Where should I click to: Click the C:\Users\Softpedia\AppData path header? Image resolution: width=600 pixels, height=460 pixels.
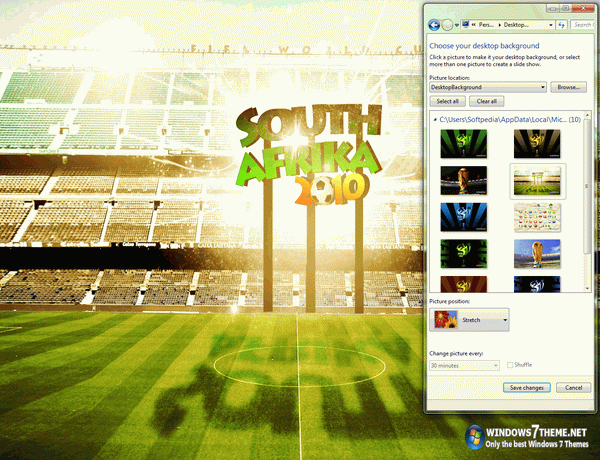pyautogui.click(x=510, y=120)
